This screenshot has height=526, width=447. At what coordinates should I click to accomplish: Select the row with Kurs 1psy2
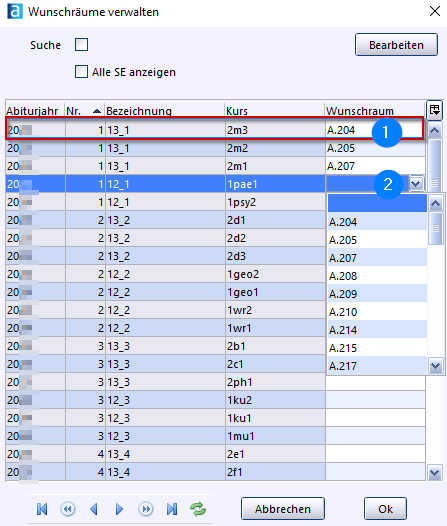tap(166, 202)
